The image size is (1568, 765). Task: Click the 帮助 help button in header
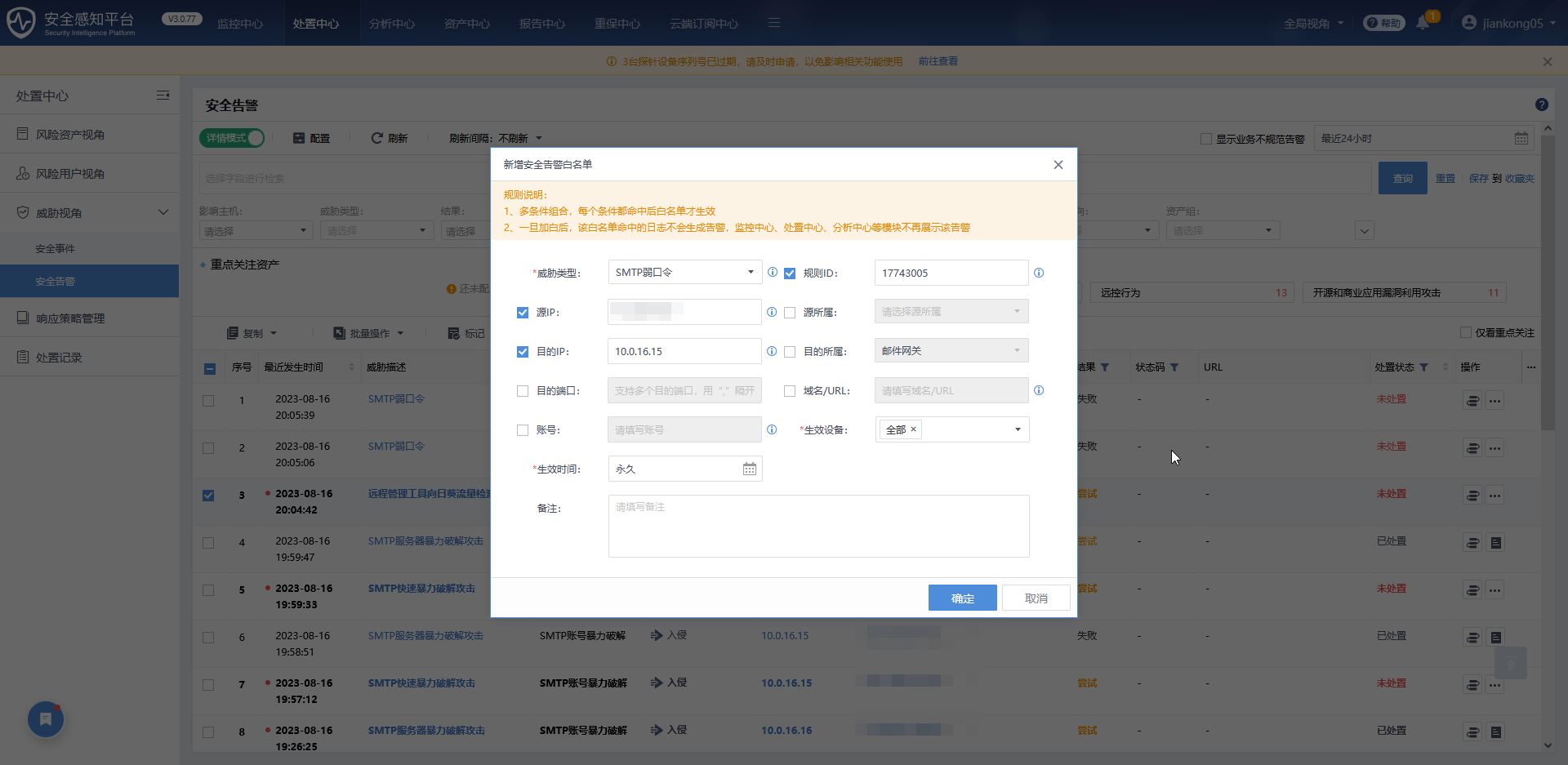[1383, 23]
